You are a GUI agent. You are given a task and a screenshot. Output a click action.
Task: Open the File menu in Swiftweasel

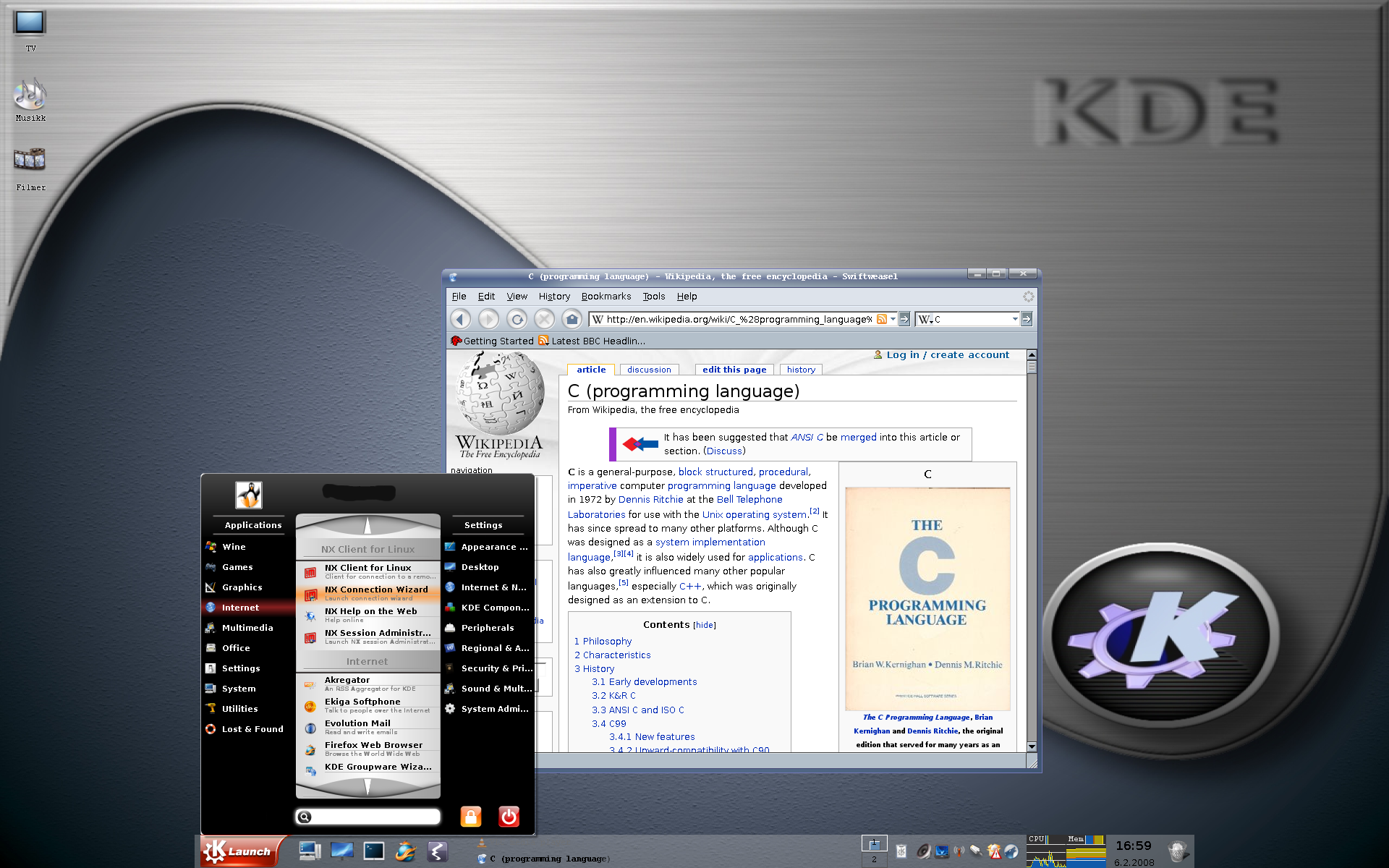tap(459, 296)
